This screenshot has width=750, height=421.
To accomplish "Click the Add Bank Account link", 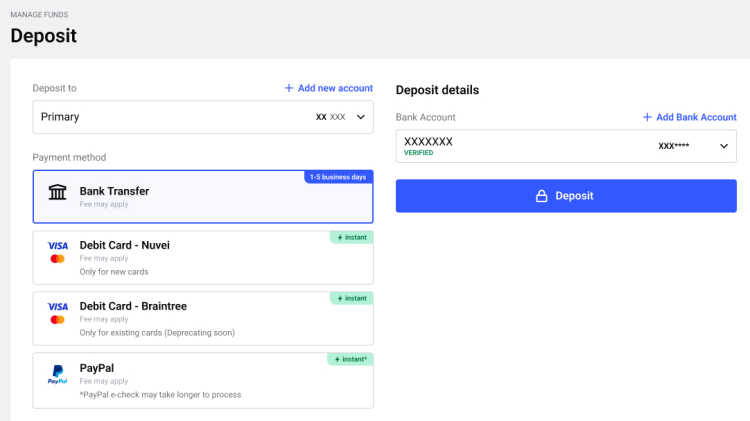I will pos(696,117).
